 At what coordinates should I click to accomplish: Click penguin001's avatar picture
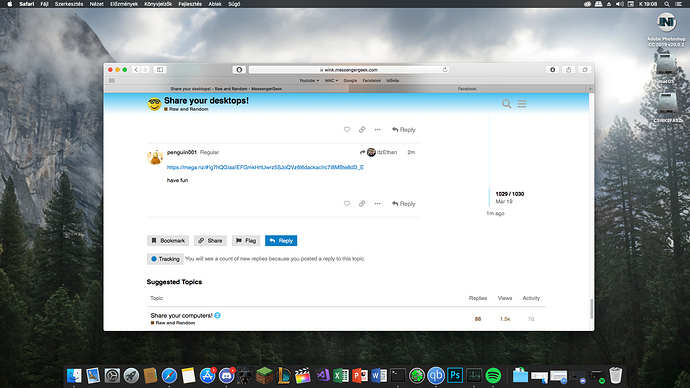(155, 157)
